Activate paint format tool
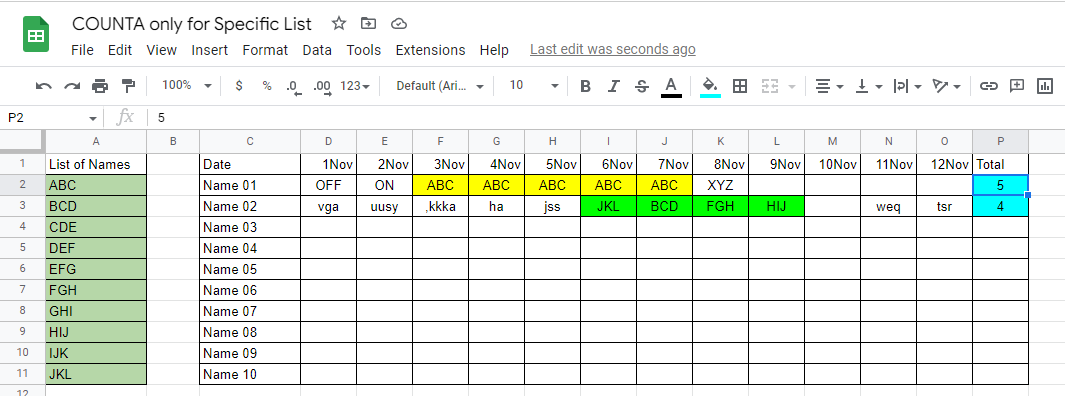The width and height of the screenshot is (1065, 396). pos(128,86)
